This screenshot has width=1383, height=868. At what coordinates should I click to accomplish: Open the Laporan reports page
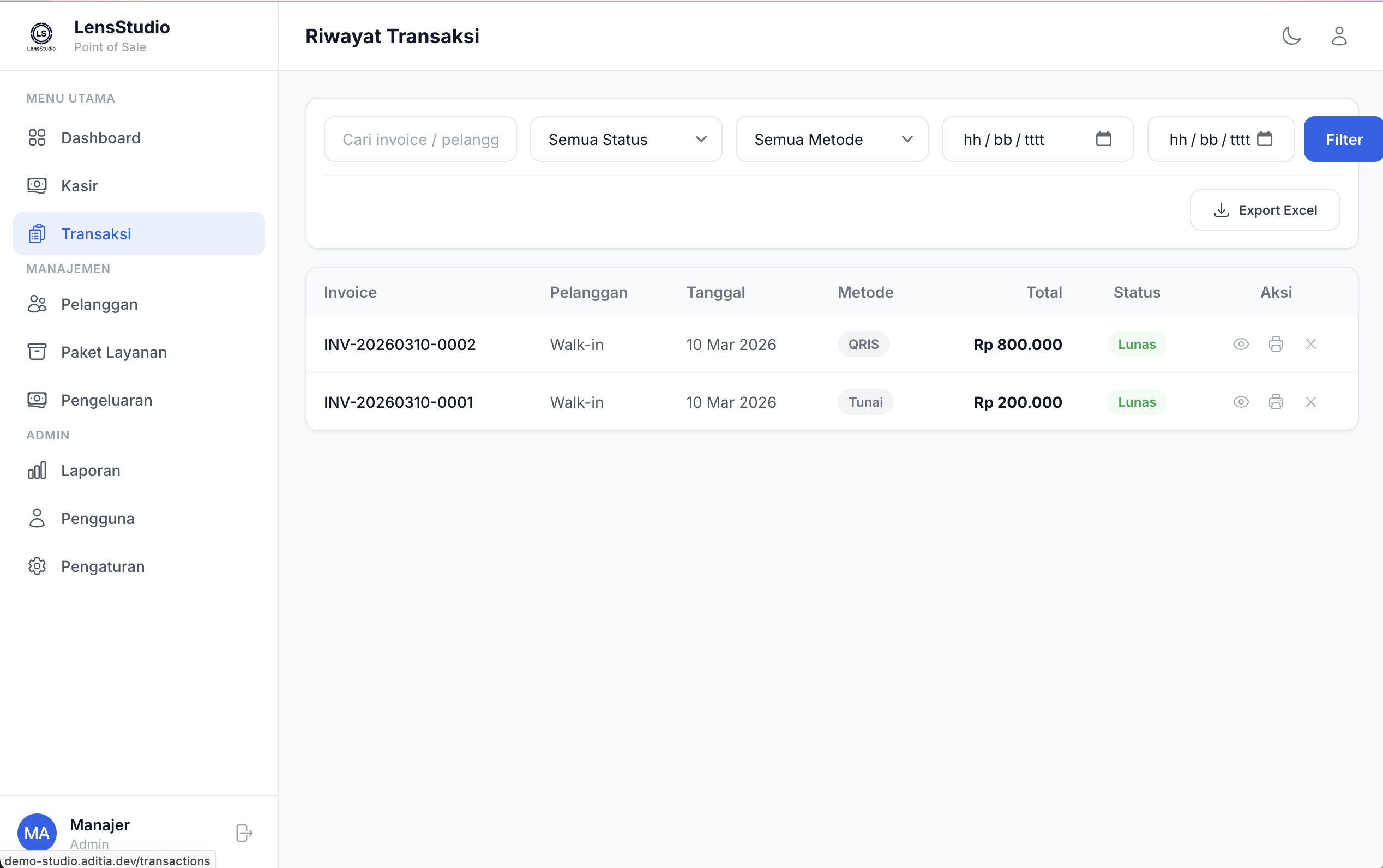[x=91, y=471]
